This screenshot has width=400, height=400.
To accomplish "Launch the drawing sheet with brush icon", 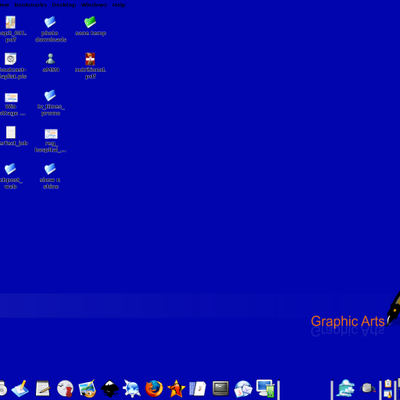I will [x=20, y=389].
